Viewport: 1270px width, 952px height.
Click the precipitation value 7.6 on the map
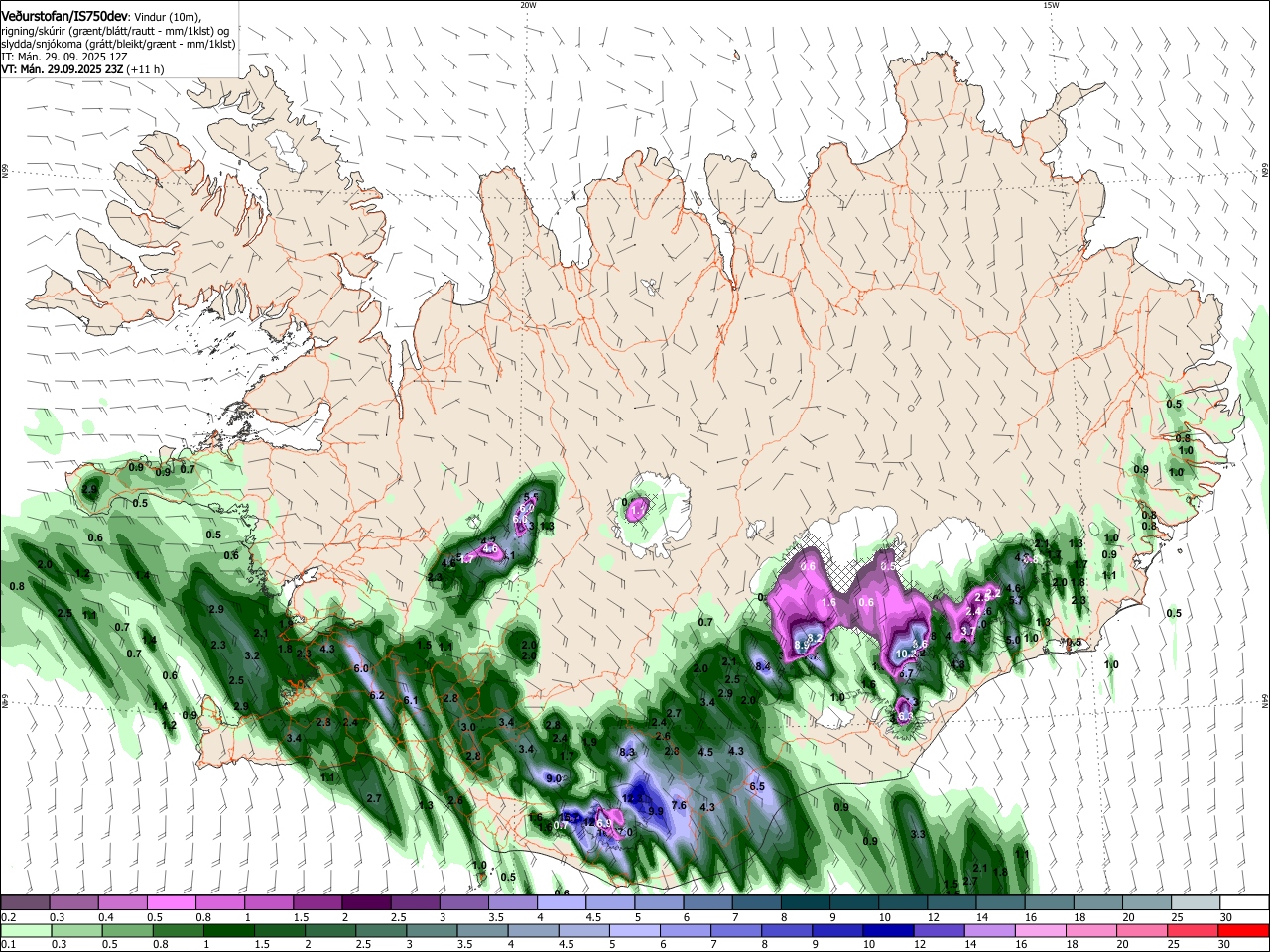pos(679,805)
